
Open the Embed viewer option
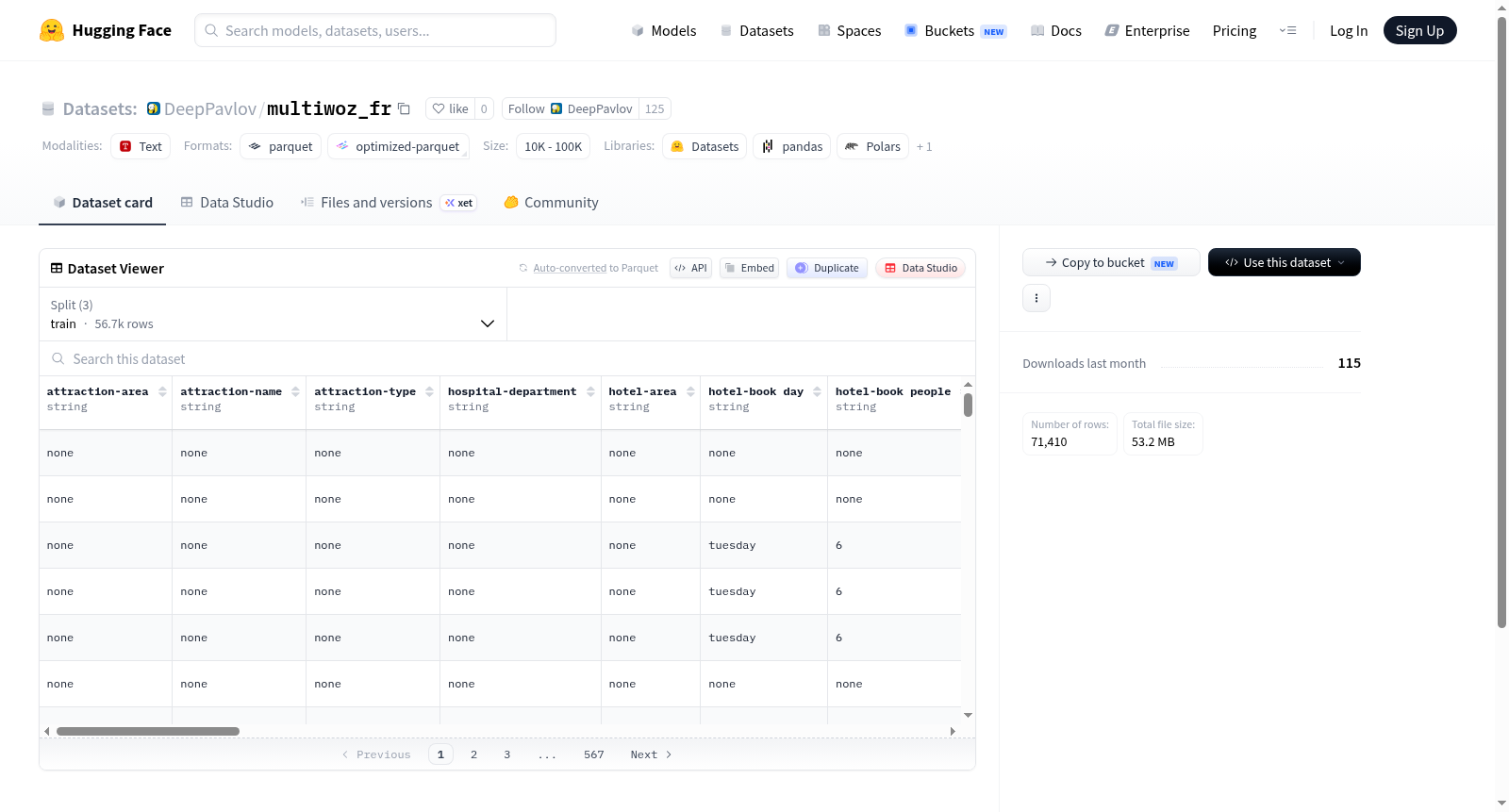[x=749, y=268]
